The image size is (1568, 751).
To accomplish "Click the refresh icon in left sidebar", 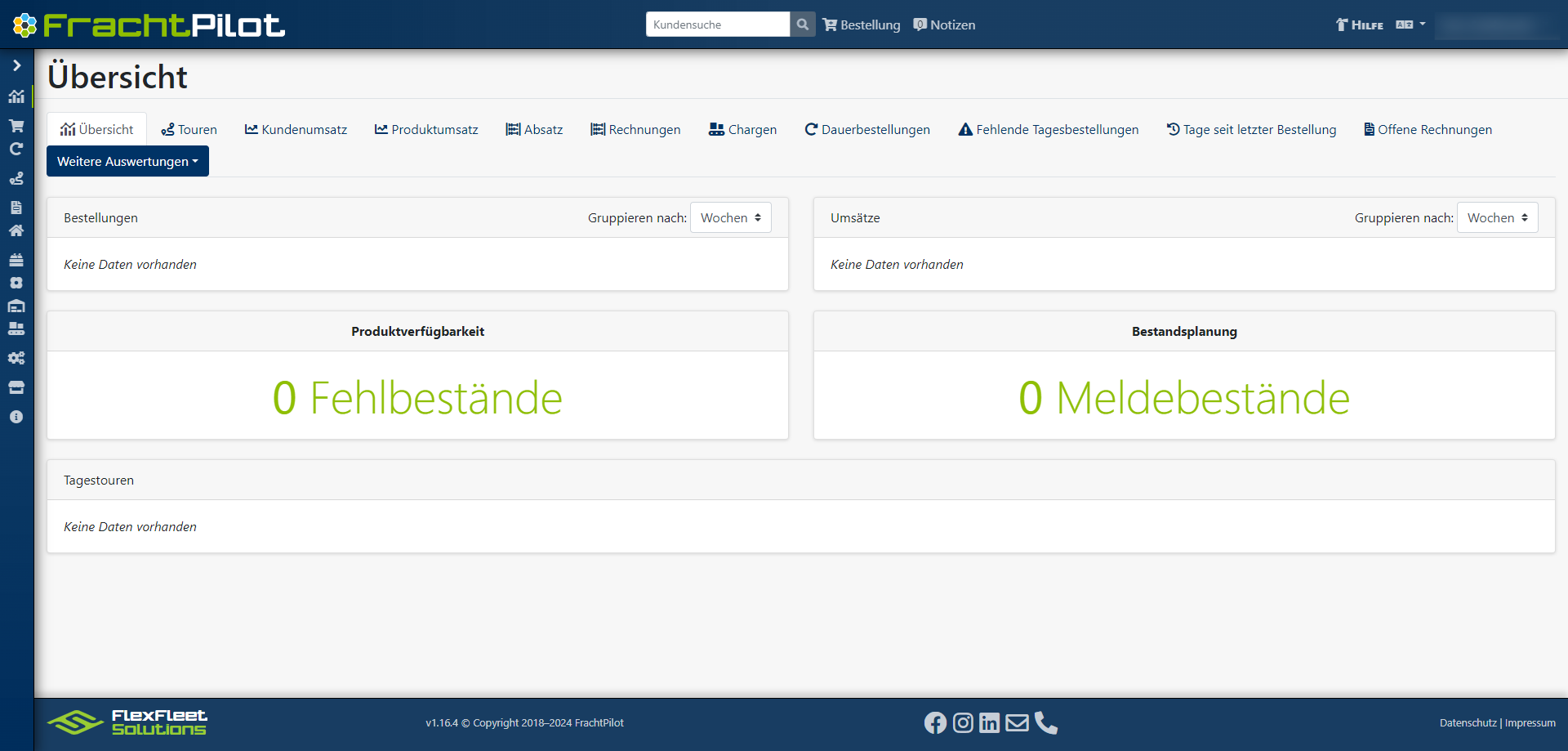I will pyautogui.click(x=16, y=149).
